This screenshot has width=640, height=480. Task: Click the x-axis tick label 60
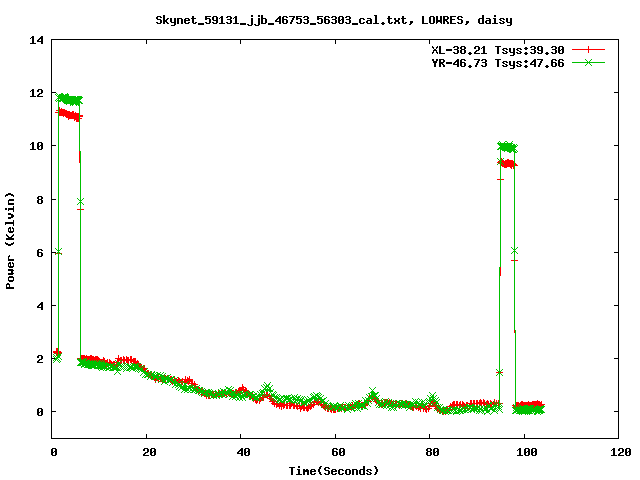pos(338,452)
